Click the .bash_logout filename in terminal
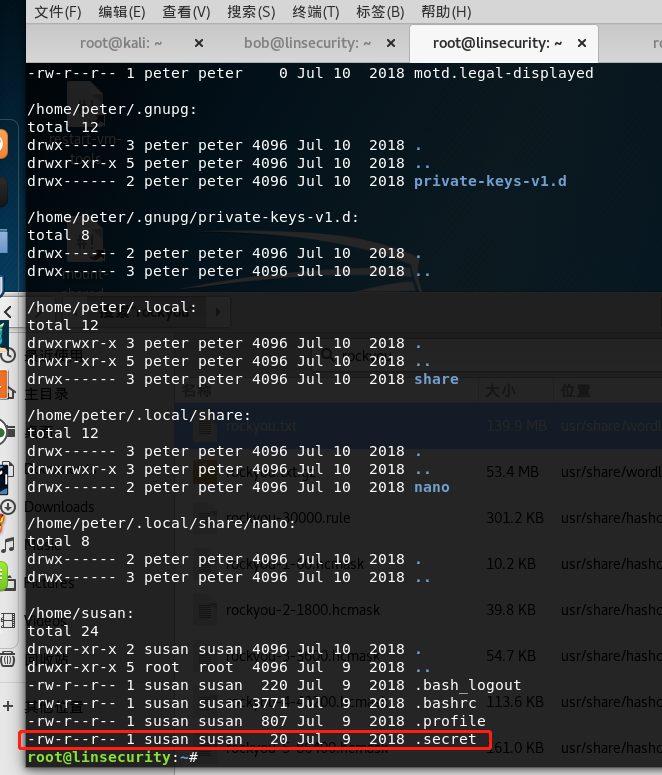The height and width of the screenshot is (775, 662). pos(467,685)
